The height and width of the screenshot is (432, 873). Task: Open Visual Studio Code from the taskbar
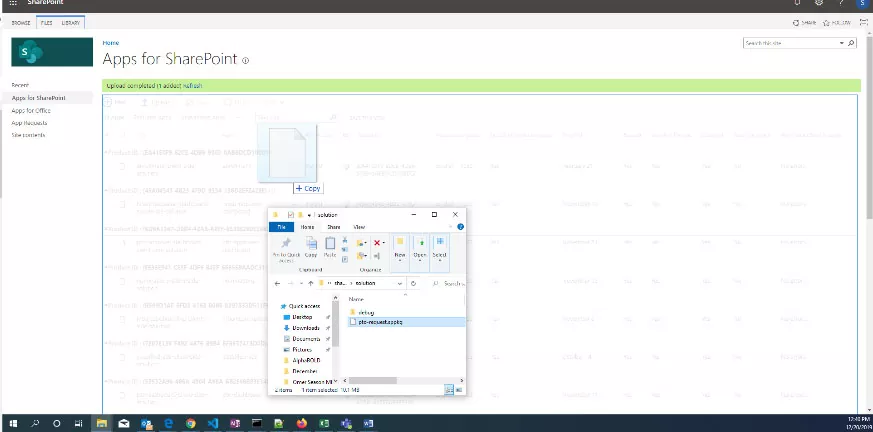pyautogui.click(x=213, y=423)
